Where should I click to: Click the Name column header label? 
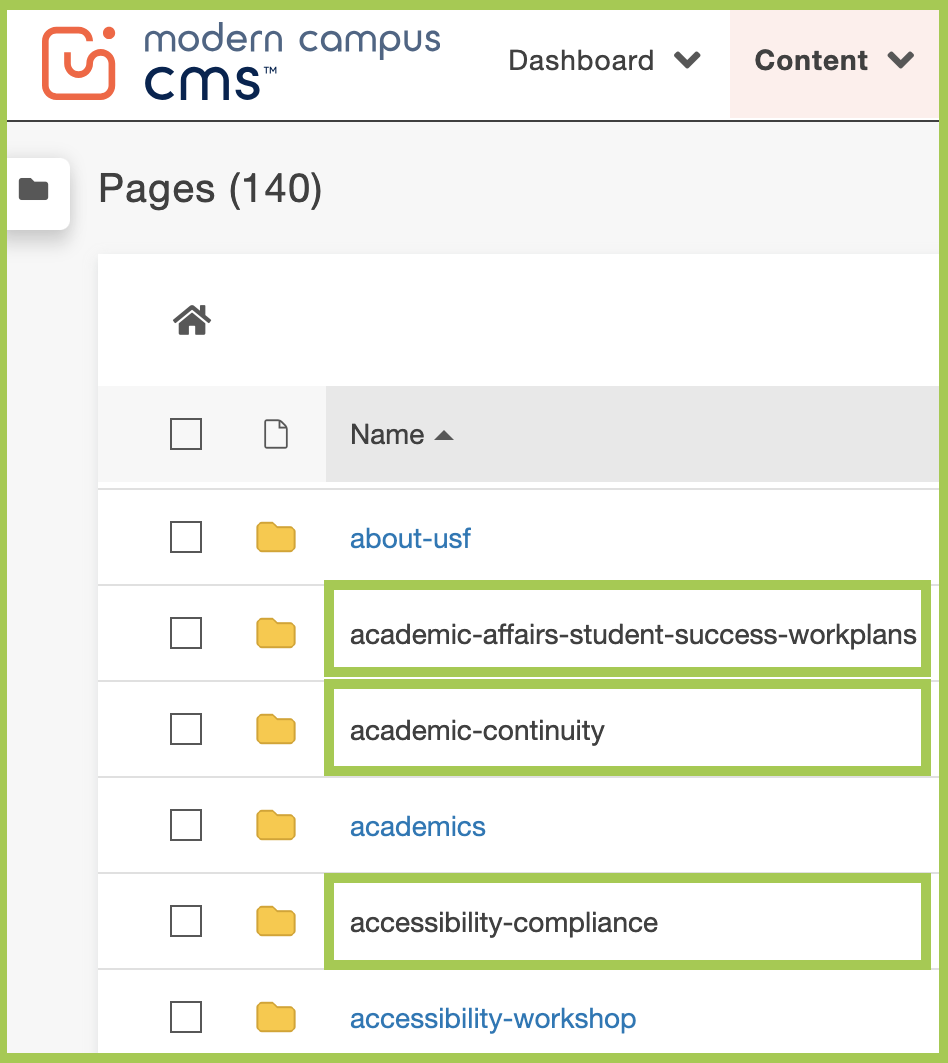click(x=387, y=435)
